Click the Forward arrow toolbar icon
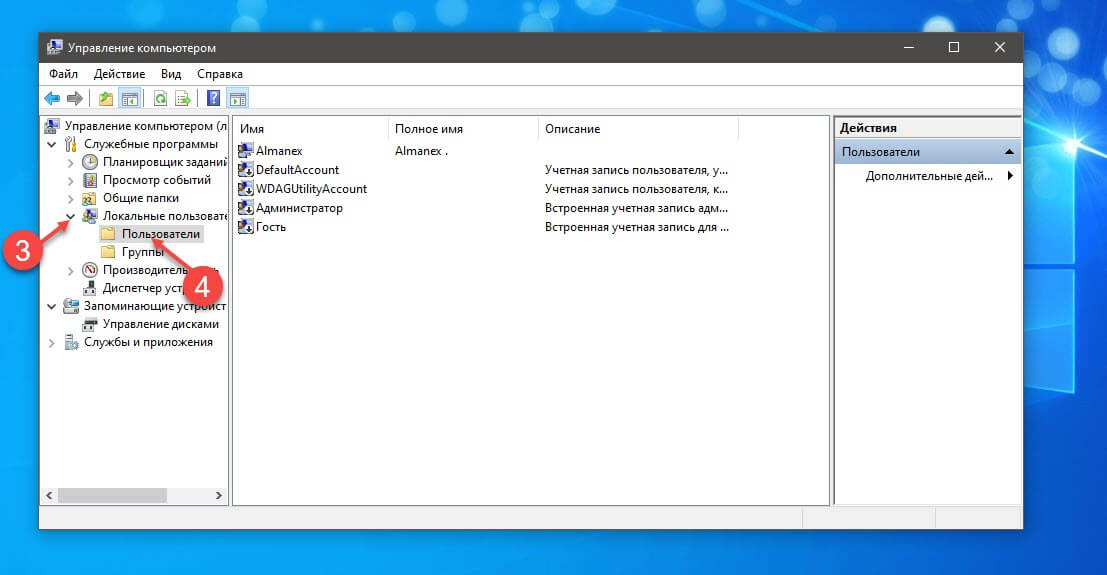The image size is (1107, 575). (75, 98)
